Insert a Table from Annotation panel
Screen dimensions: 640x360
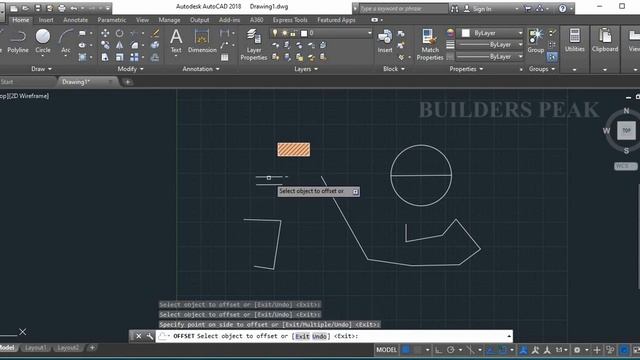pyautogui.click(x=224, y=58)
